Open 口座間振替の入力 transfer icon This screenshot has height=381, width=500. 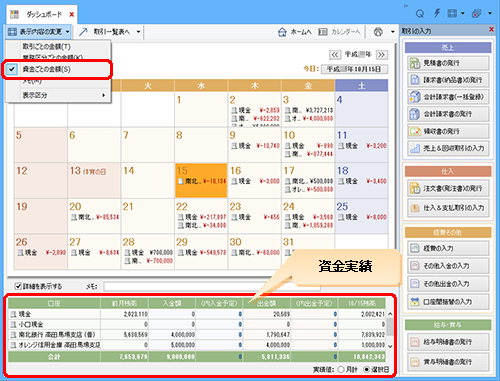click(415, 302)
